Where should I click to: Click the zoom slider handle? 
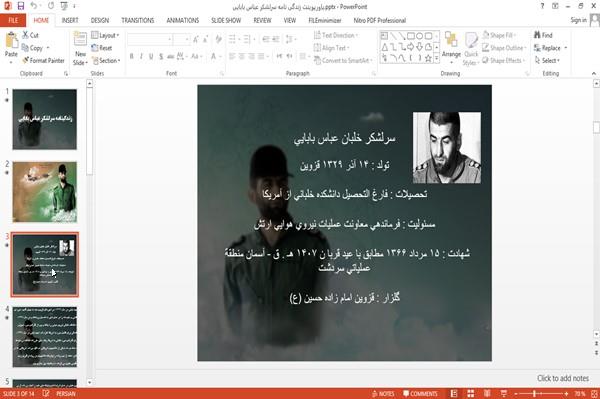[x=534, y=394]
